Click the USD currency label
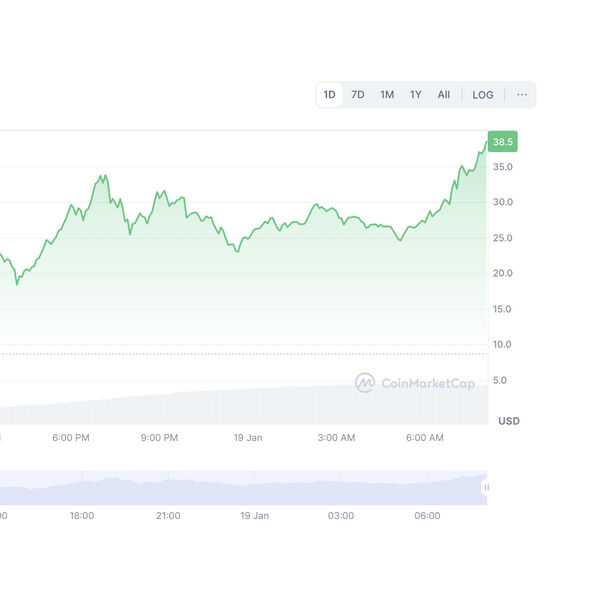Viewport: 600px width, 600px height. [x=508, y=421]
